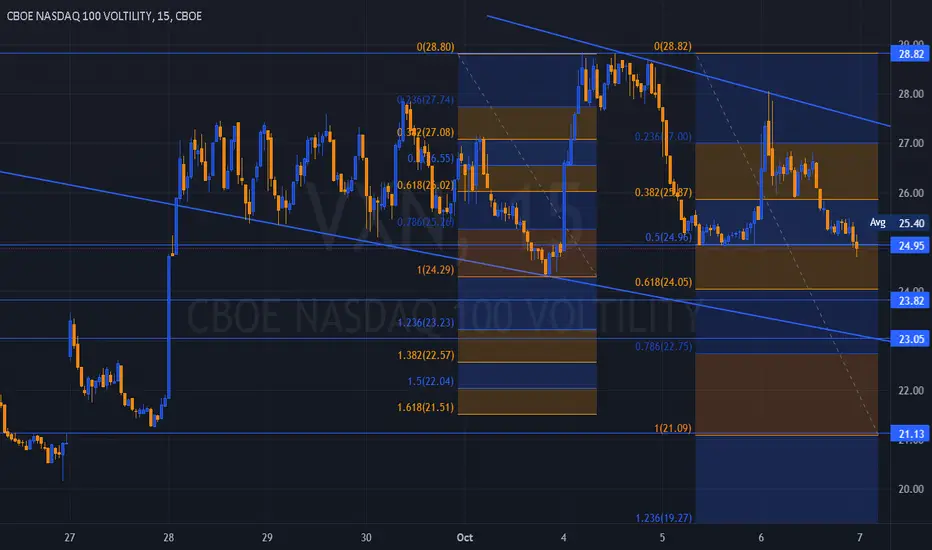Click second Fibonacci label 0.5(24.96)

pos(668,237)
